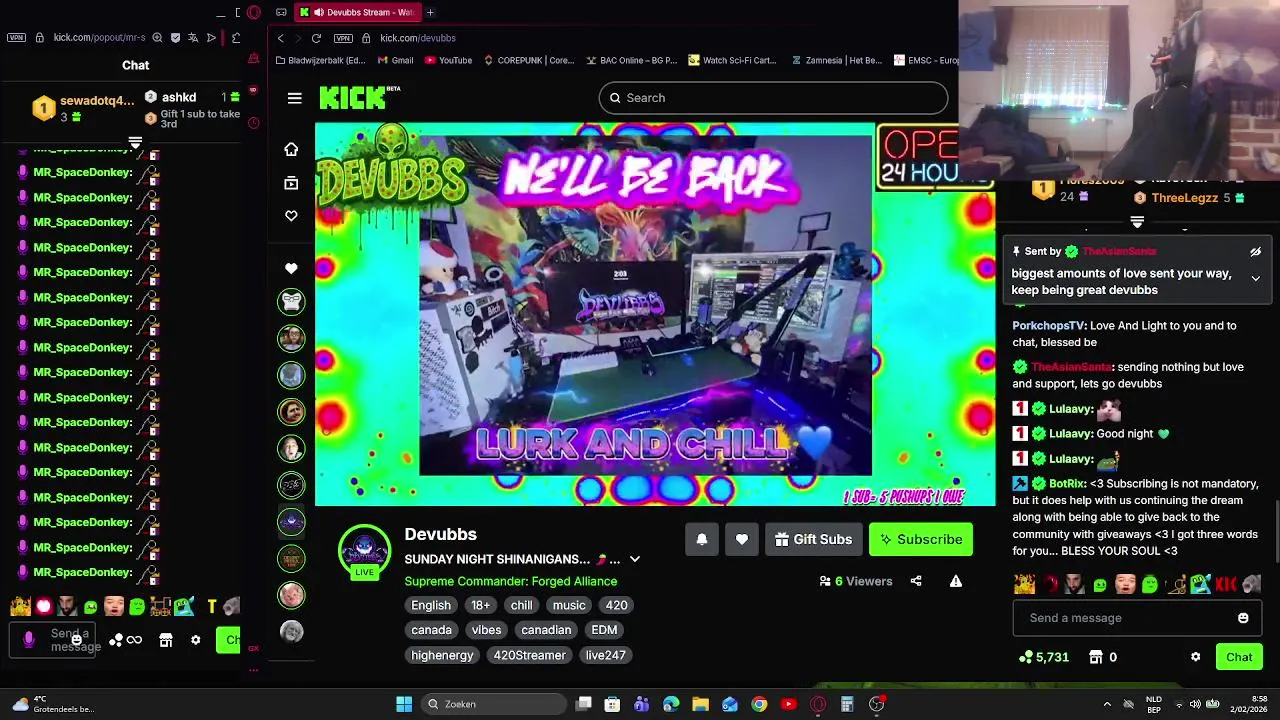Insert the red KIC emote in main chat
Screen dimensions: 1280x720
[1226, 584]
